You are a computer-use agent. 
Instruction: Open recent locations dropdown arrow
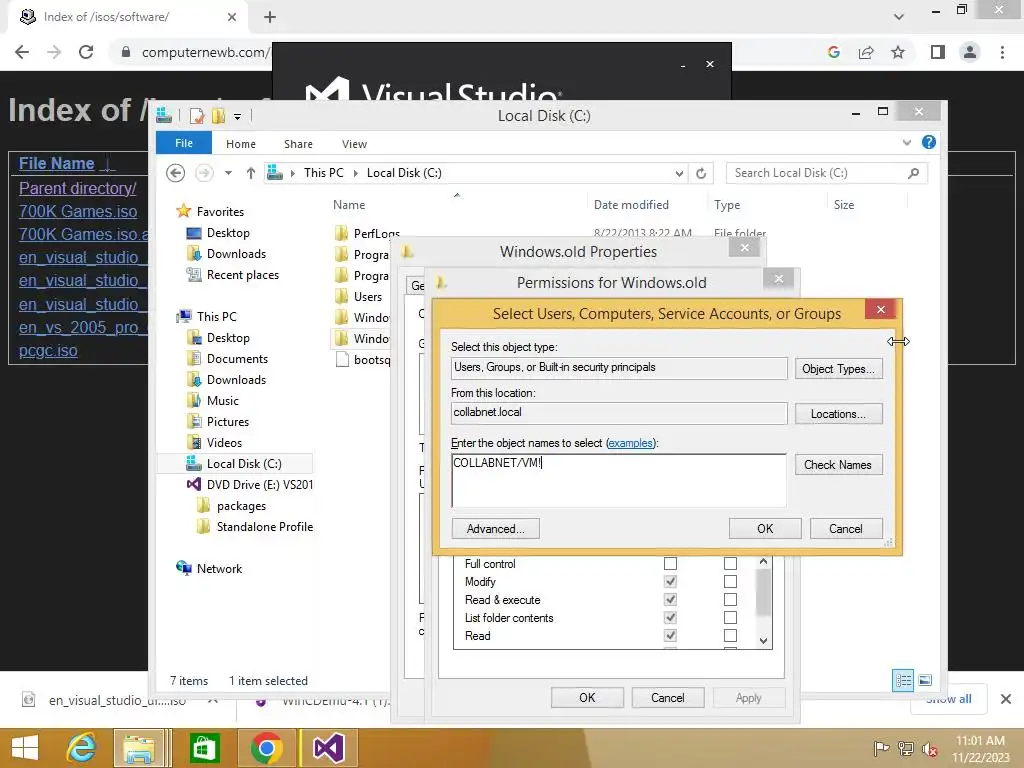click(x=228, y=173)
